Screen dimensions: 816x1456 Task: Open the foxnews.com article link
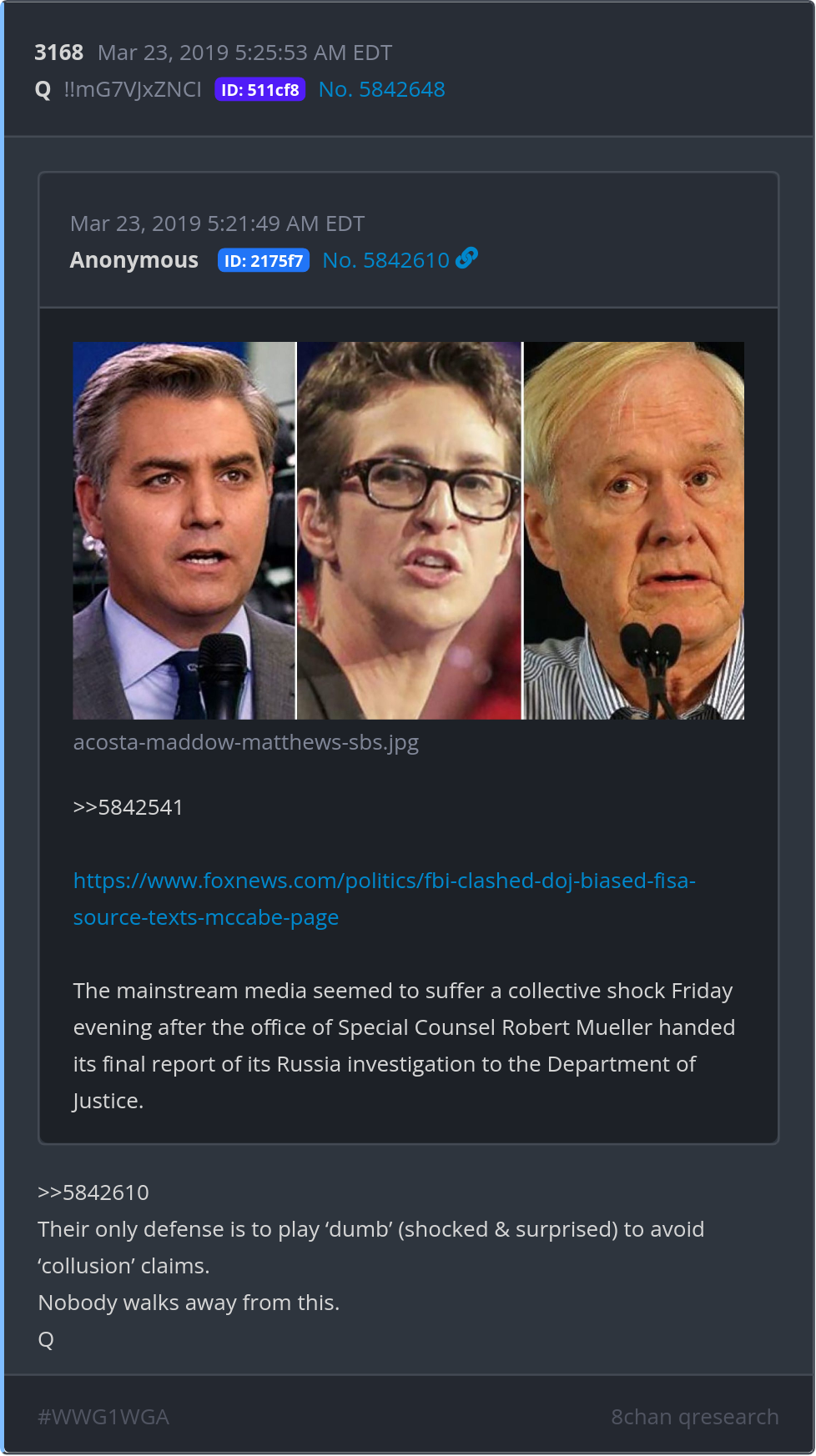[x=385, y=899]
